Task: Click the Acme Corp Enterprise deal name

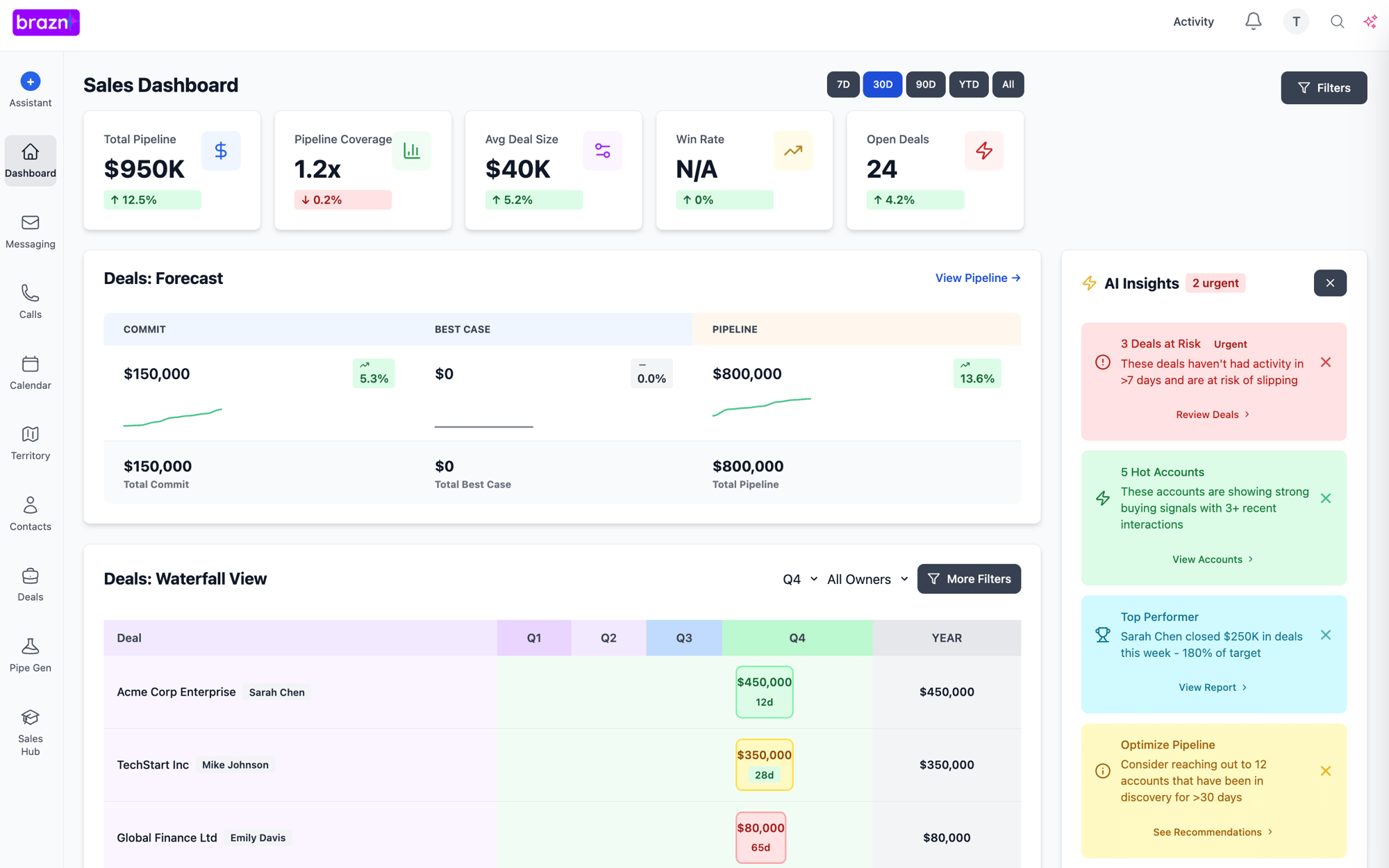Action: pos(176,692)
